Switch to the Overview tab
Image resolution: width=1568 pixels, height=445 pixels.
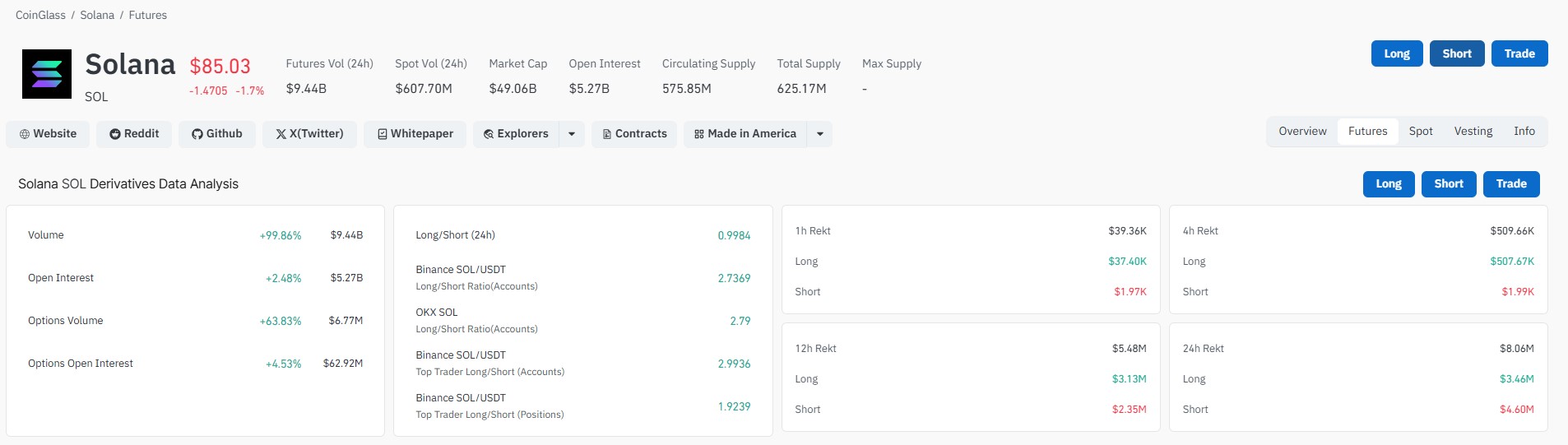click(x=1302, y=132)
